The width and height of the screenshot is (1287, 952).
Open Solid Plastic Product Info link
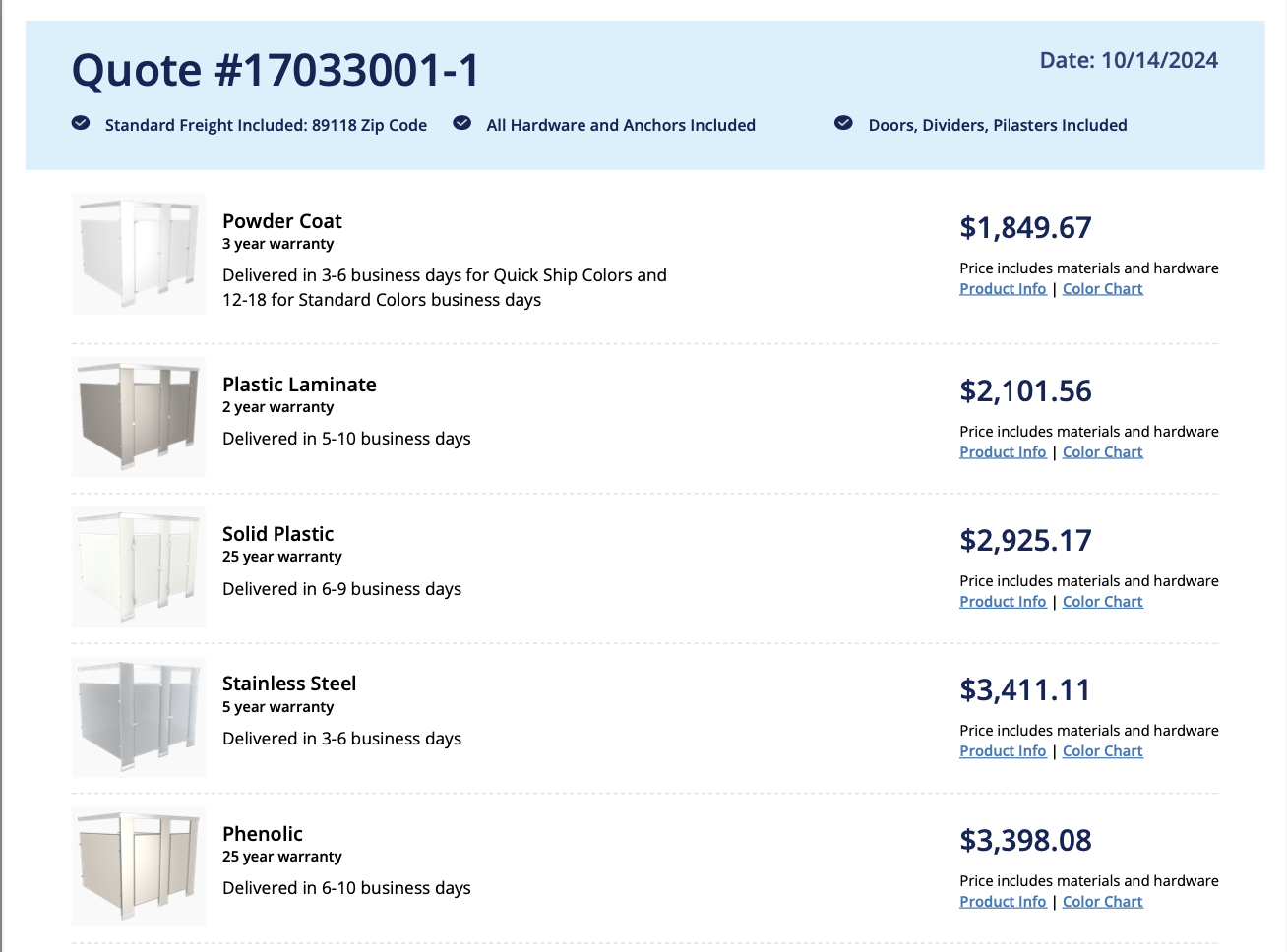tap(1003, 602)
